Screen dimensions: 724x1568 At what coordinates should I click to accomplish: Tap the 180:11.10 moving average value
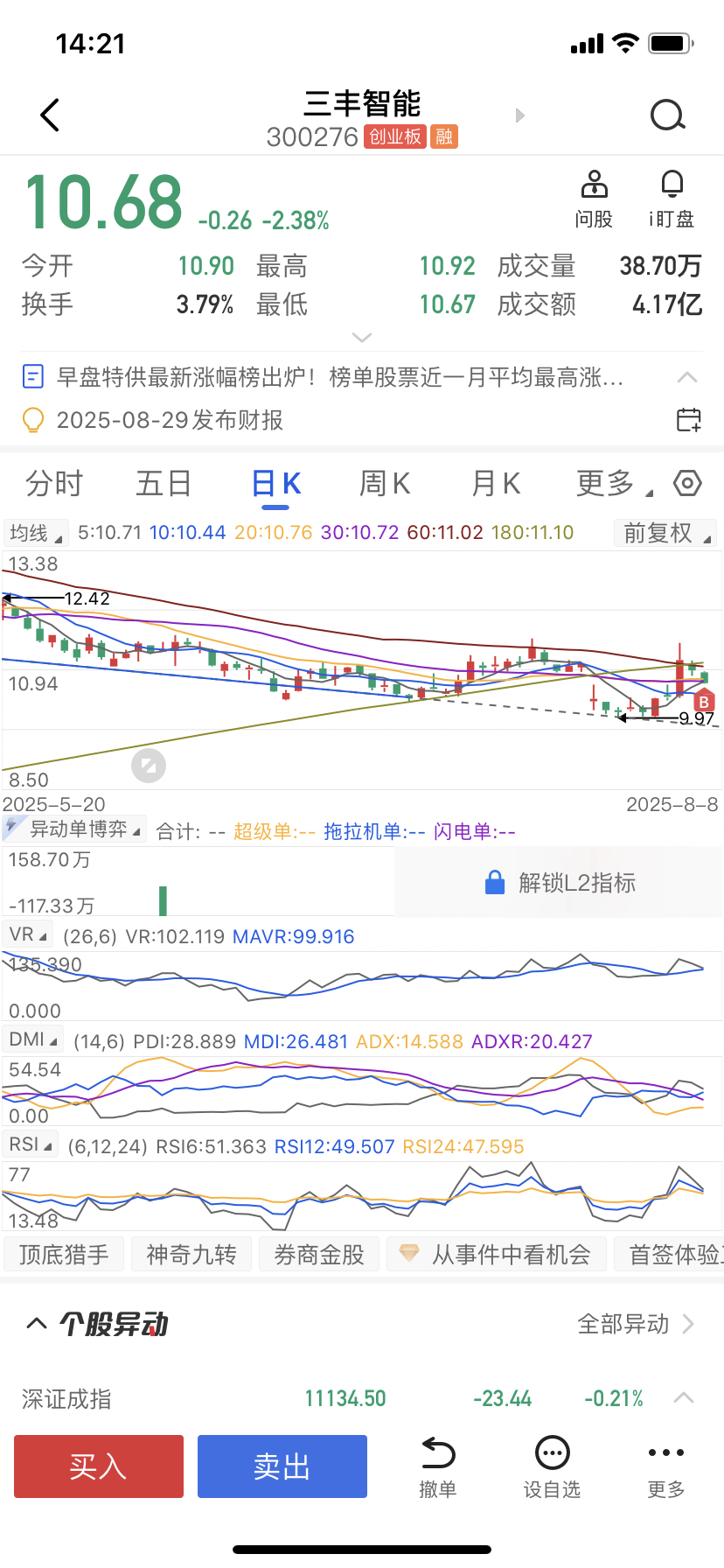pyautogui.click(x=533, y=532)
